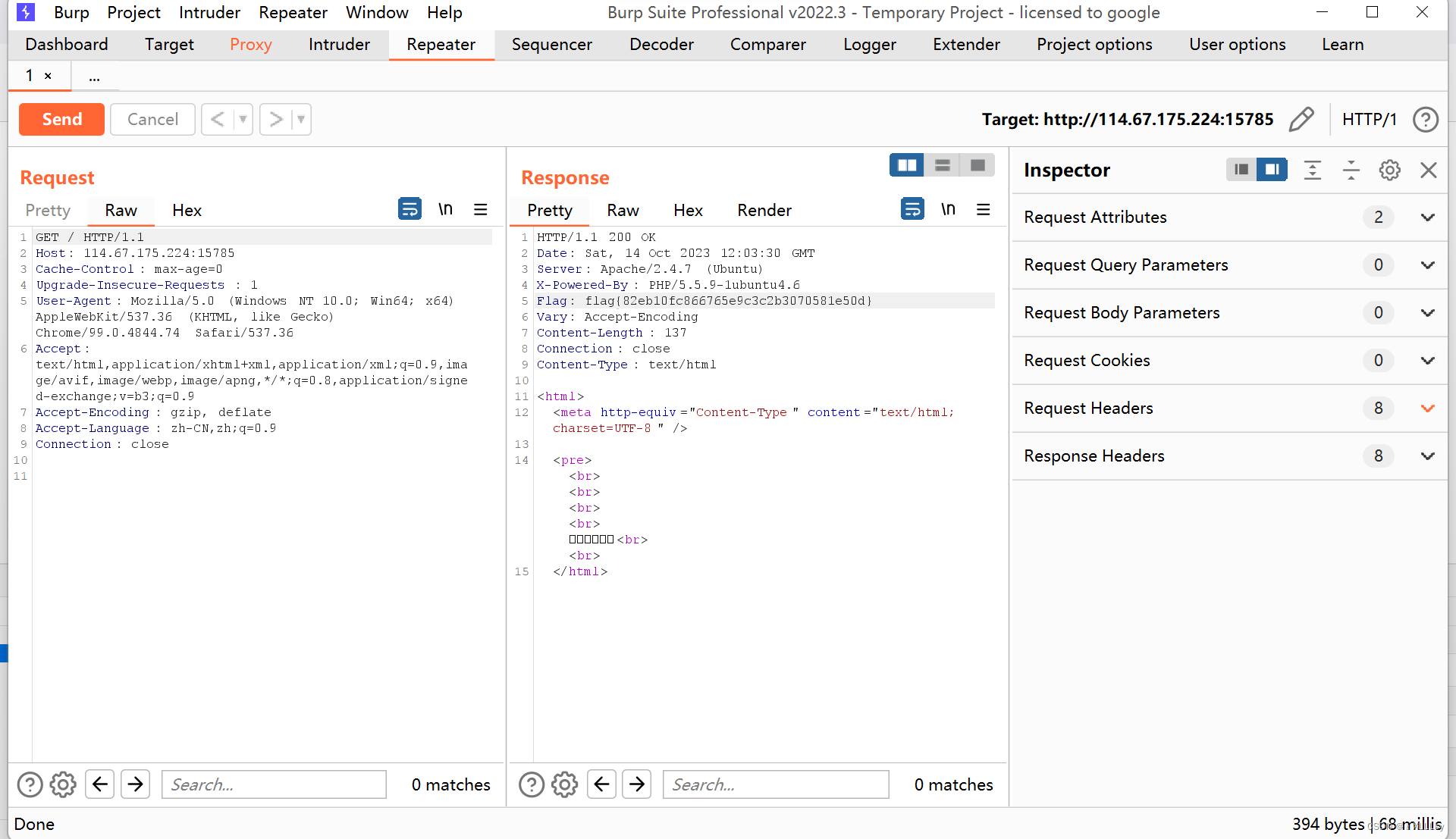Focus the Request search input field
The image size is (1456, 839).
point(274,784)
